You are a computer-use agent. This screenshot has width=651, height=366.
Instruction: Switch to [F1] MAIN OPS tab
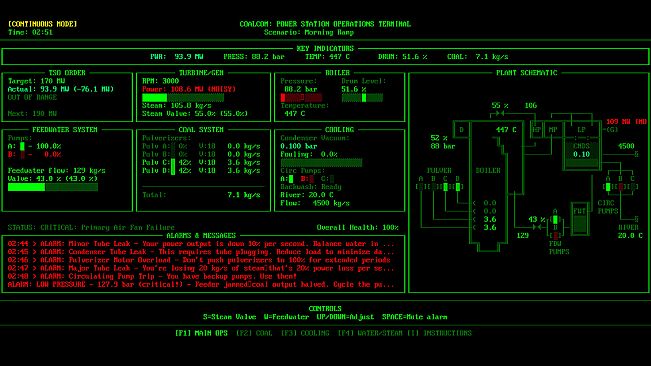click(x=201, y=333)
